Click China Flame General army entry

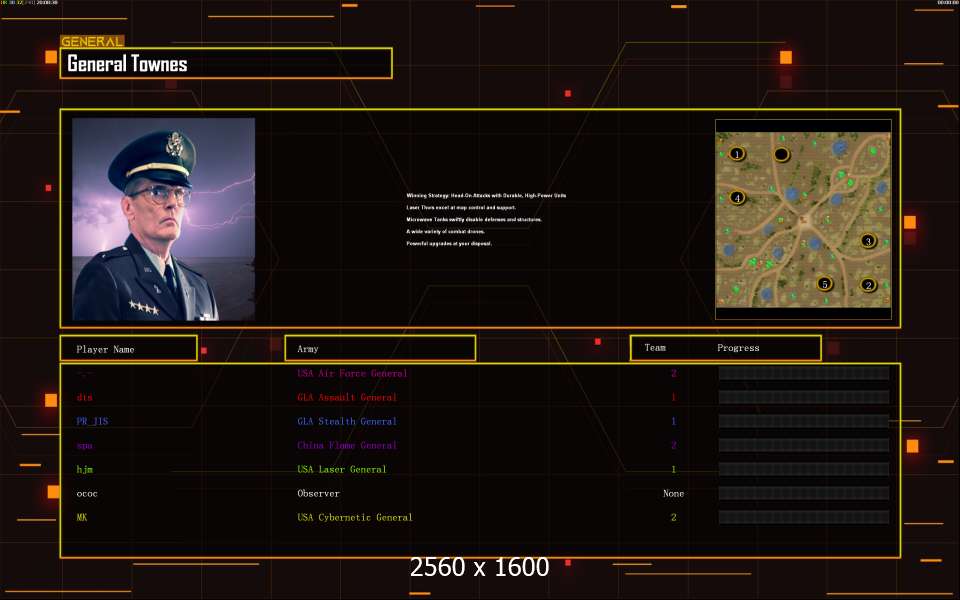pyautogui.click(x=347, y=445)
